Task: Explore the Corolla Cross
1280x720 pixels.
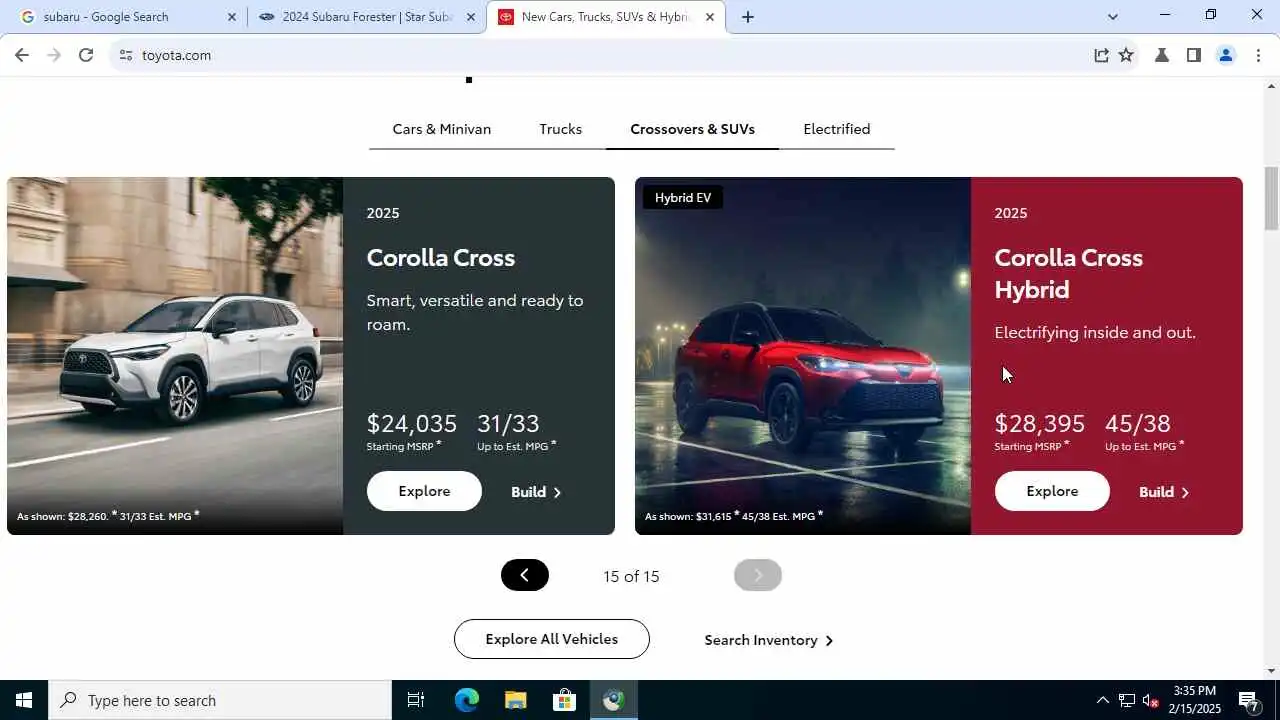Action: 424,491
